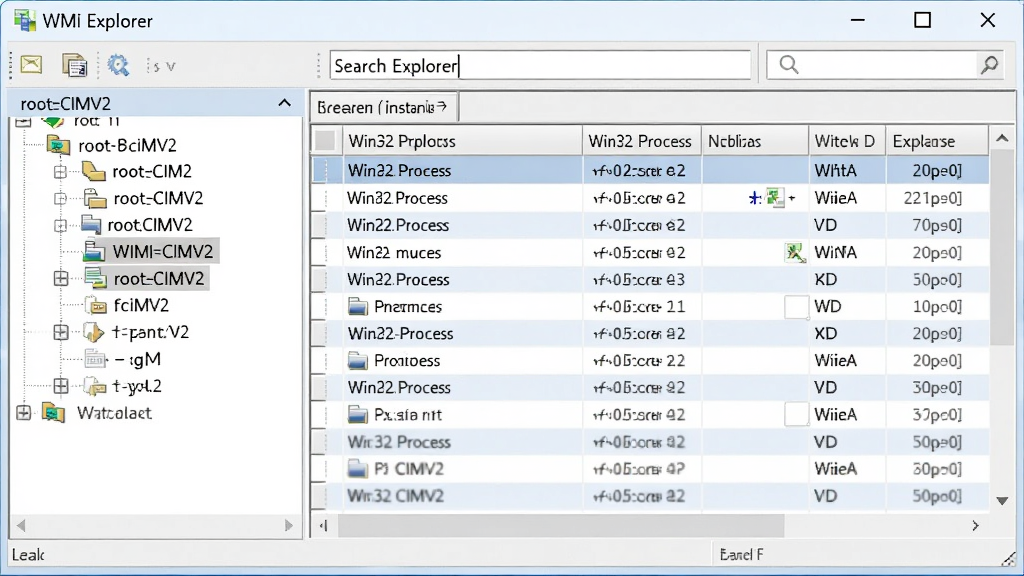The image size is (1024, 576).
Task: Click tree panel scroll-left arrow
Action: (21, 525)
